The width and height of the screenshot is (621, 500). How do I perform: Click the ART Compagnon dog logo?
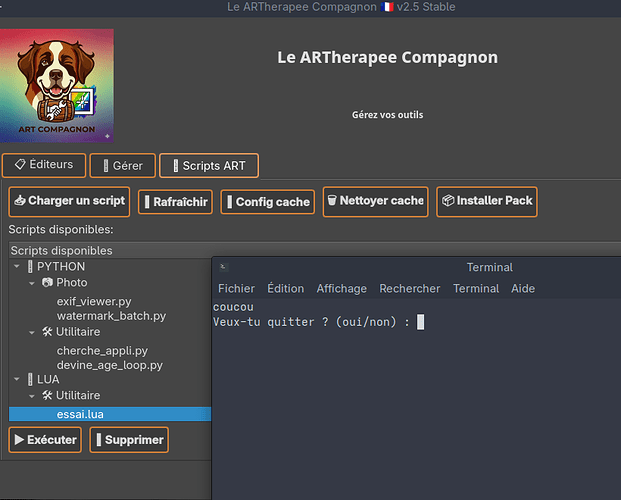tap(57, 86)
